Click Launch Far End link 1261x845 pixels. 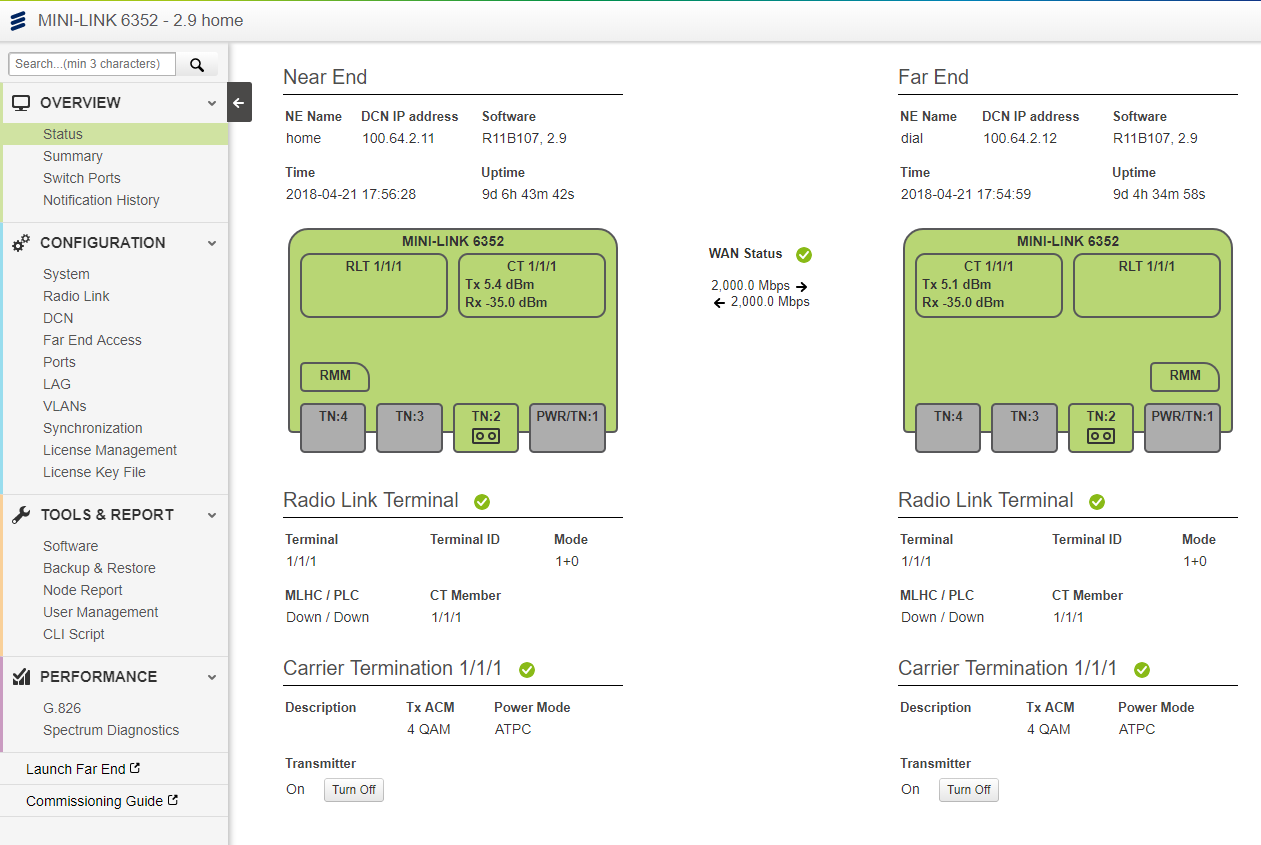click(x=76, y=769)
